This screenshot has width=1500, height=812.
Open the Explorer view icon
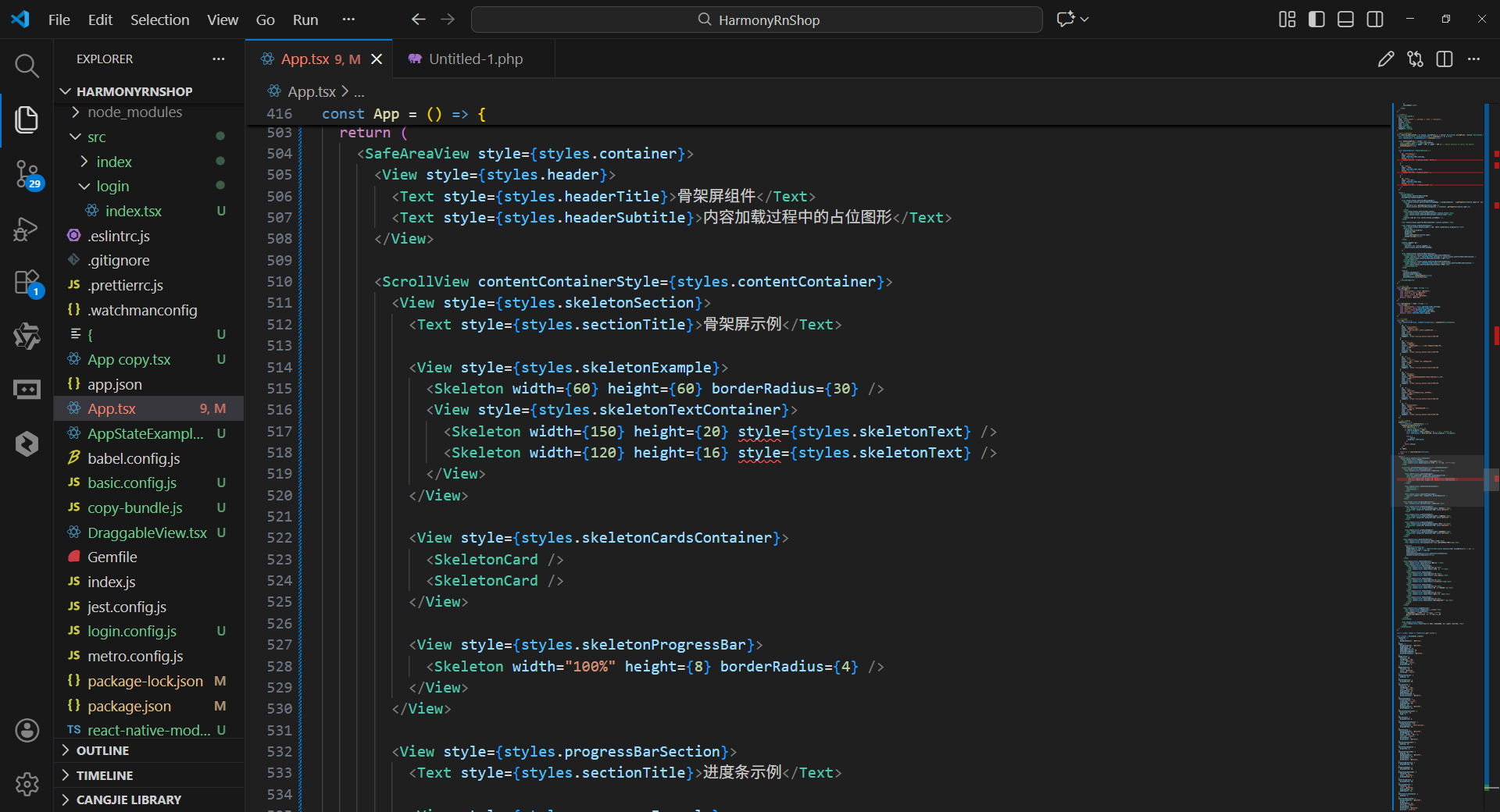click(27, 119)
